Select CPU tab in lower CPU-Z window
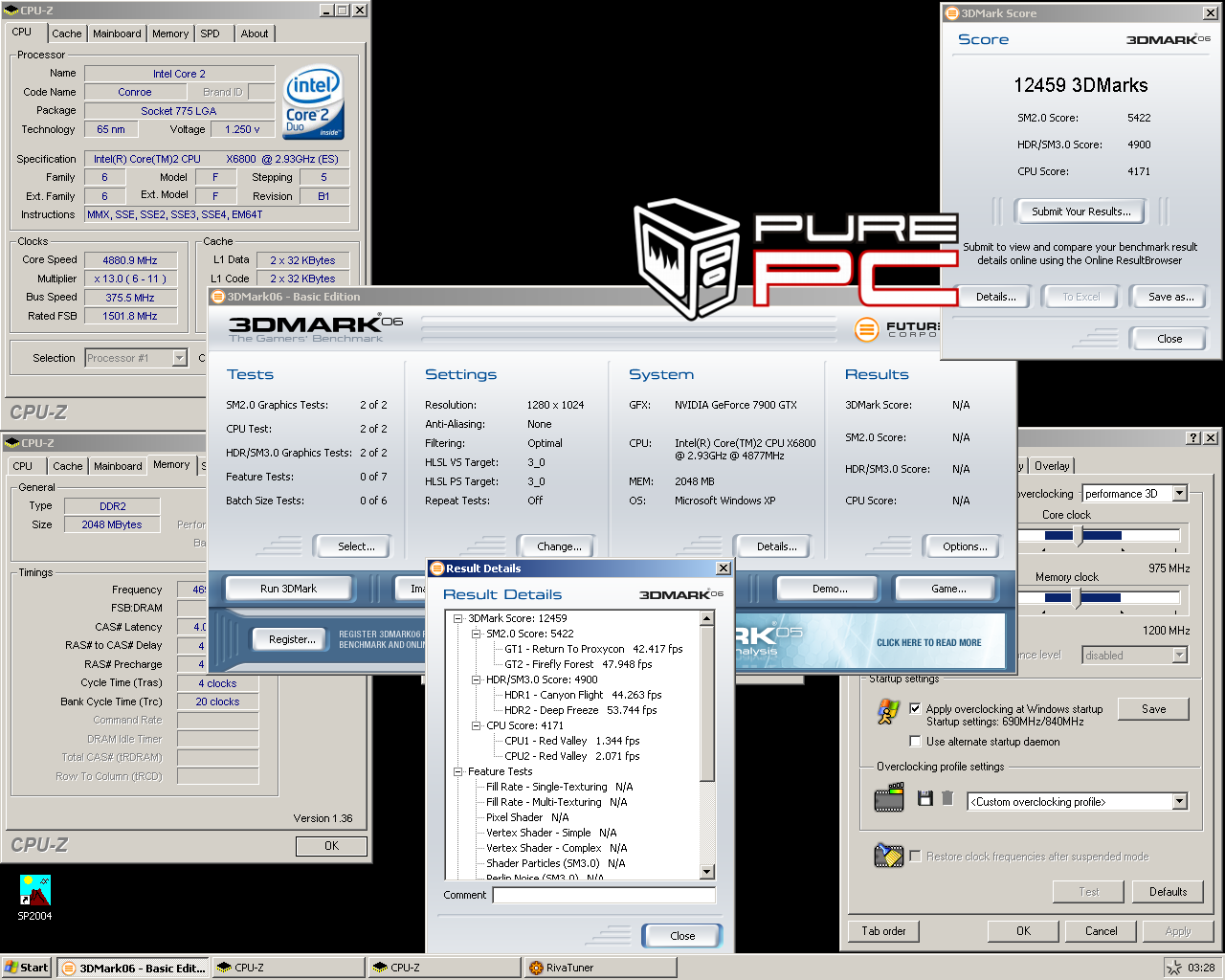The image size is (1225, 980). click(x=23, y=466)
